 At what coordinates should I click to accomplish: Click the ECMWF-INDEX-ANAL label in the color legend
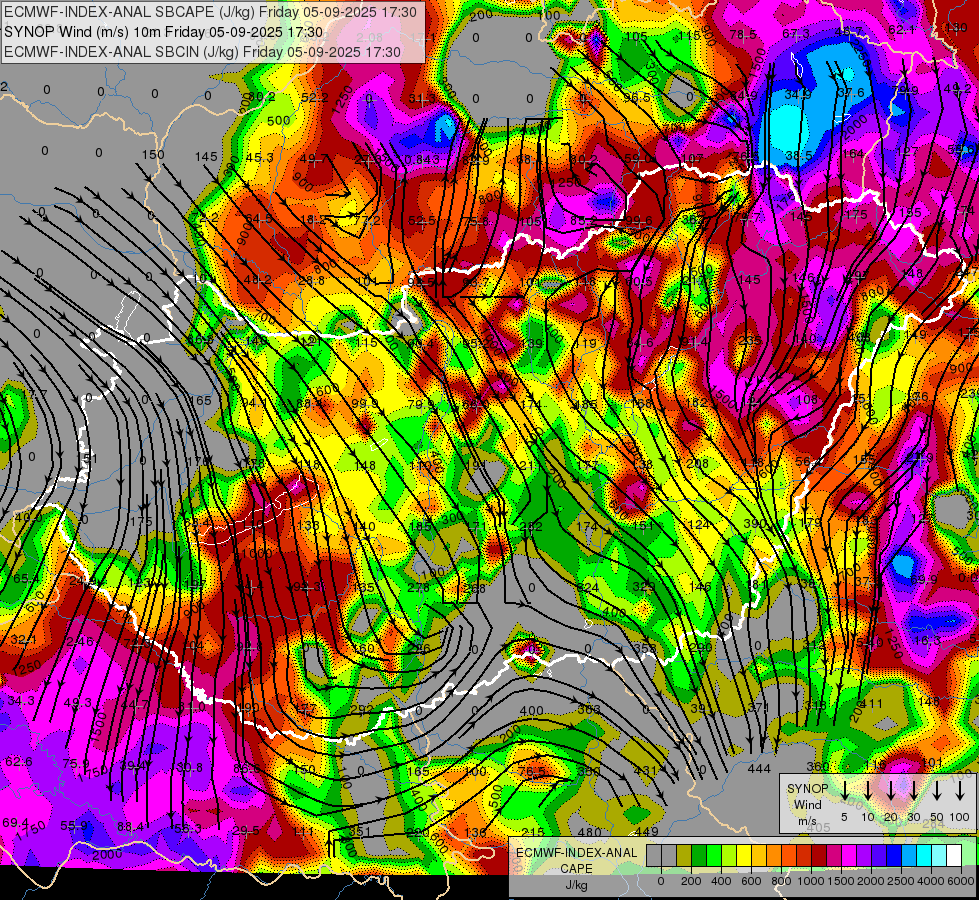[x=577, y=853]
